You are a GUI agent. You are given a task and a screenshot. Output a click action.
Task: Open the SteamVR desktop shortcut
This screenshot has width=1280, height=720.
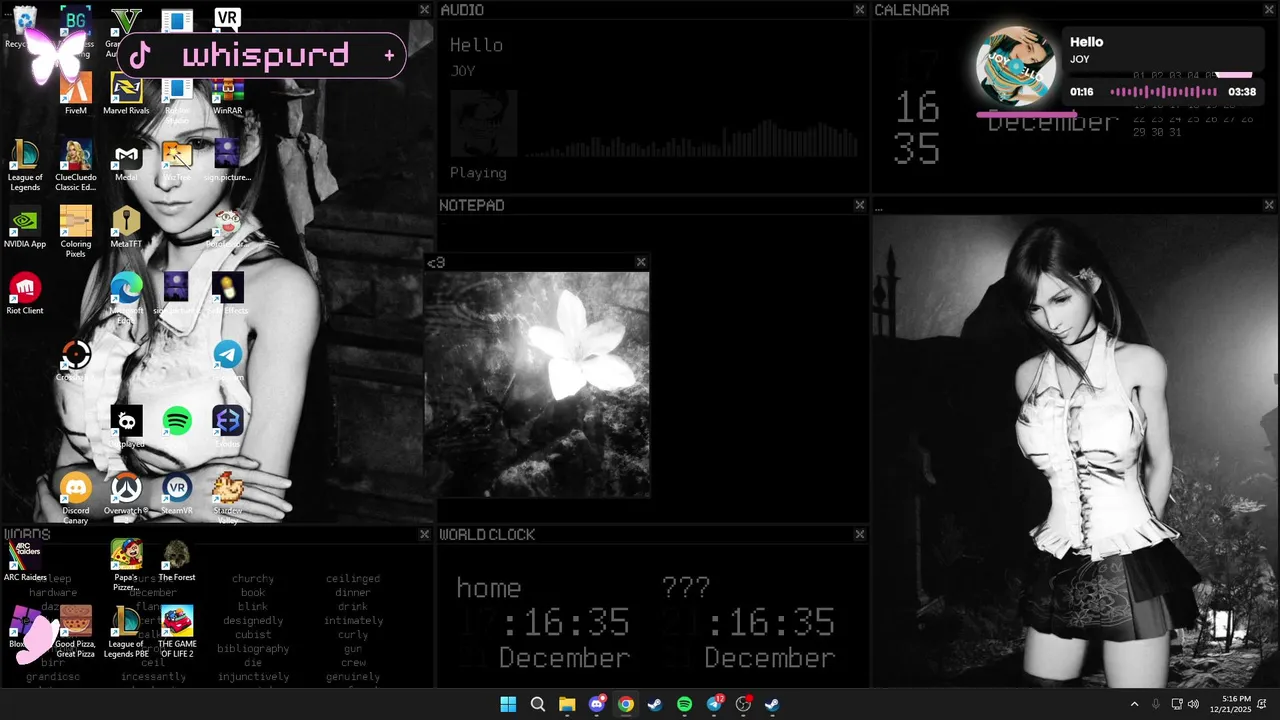177,494
